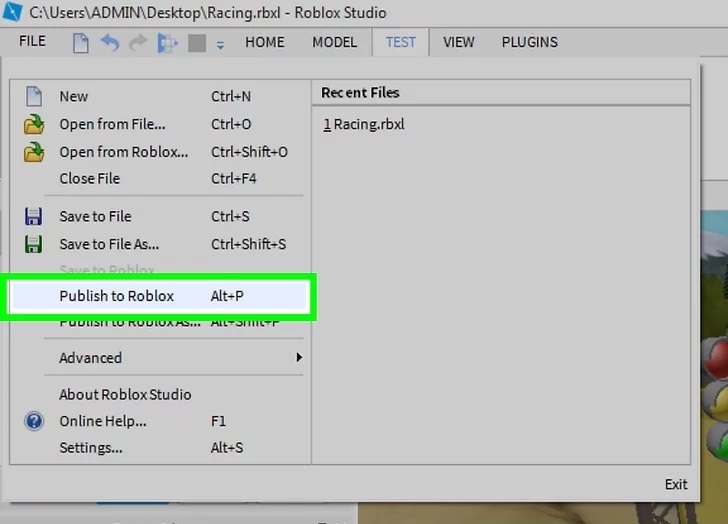Screen dimensions: 728x524
Task: Select Open from File... menu entry
Action: tap(158, 124)
